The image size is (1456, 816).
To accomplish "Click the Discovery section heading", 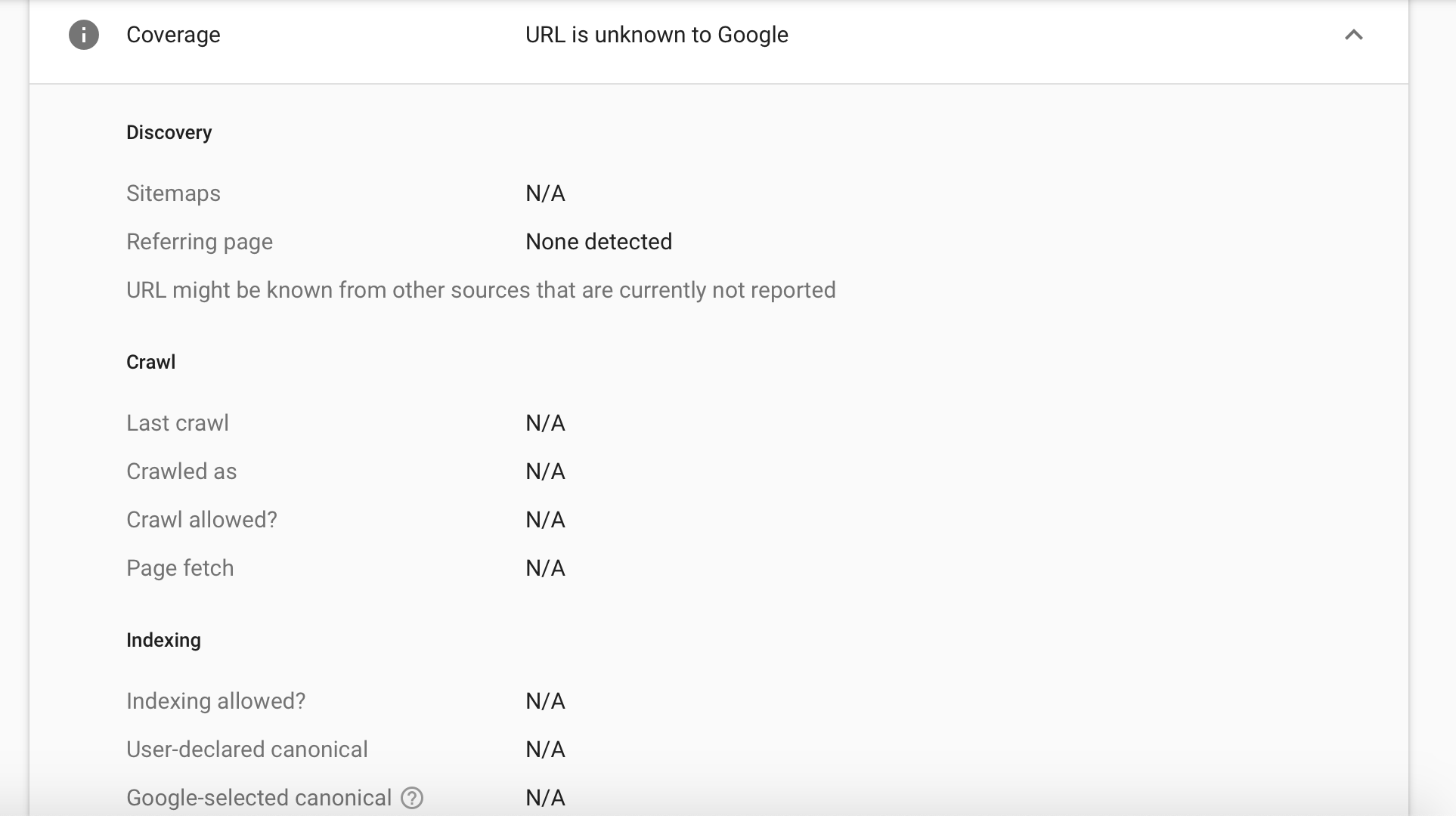I will click(x=169, y=132).
